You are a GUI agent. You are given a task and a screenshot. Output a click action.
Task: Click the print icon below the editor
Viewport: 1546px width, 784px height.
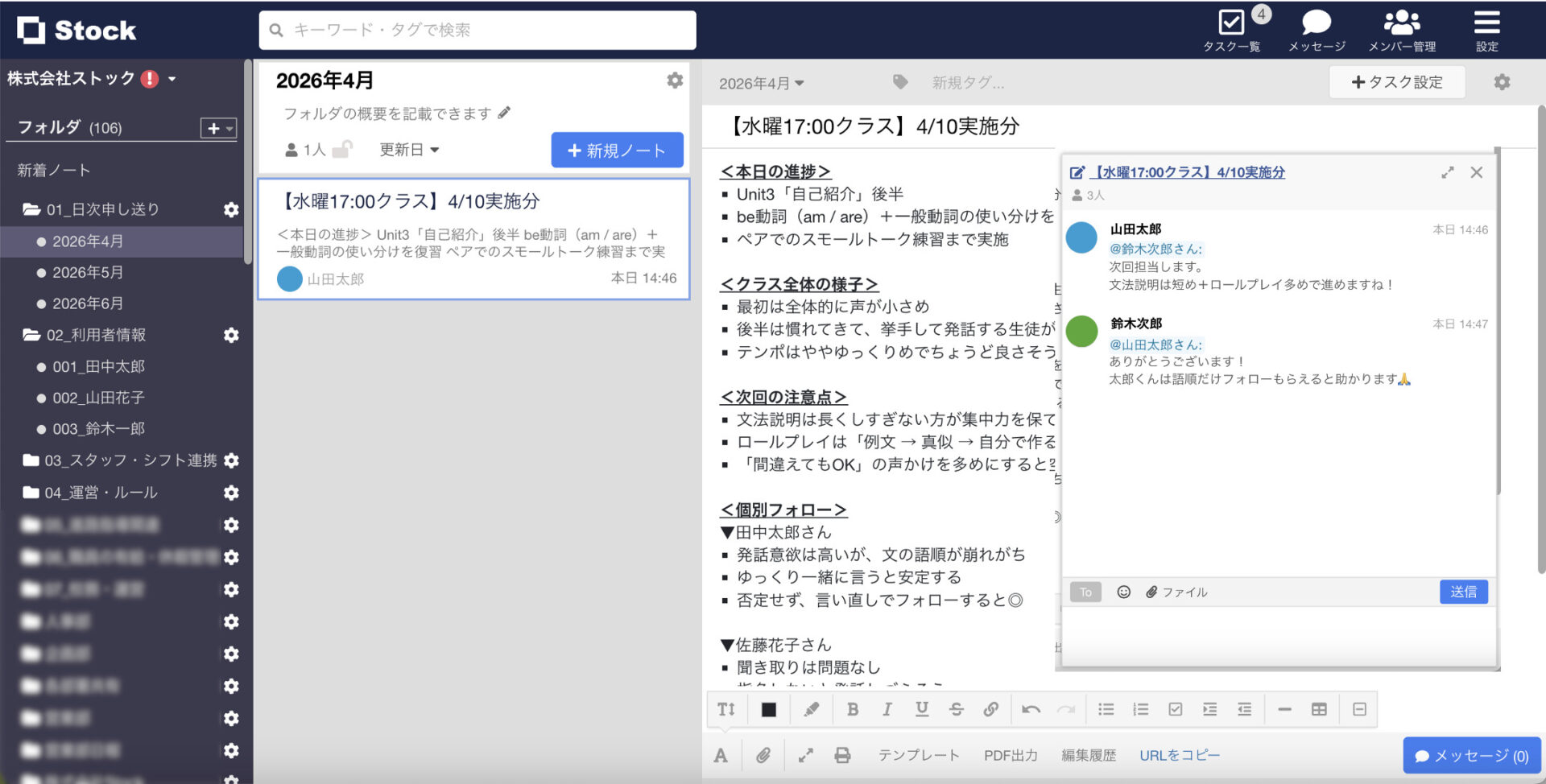[842, 755]
